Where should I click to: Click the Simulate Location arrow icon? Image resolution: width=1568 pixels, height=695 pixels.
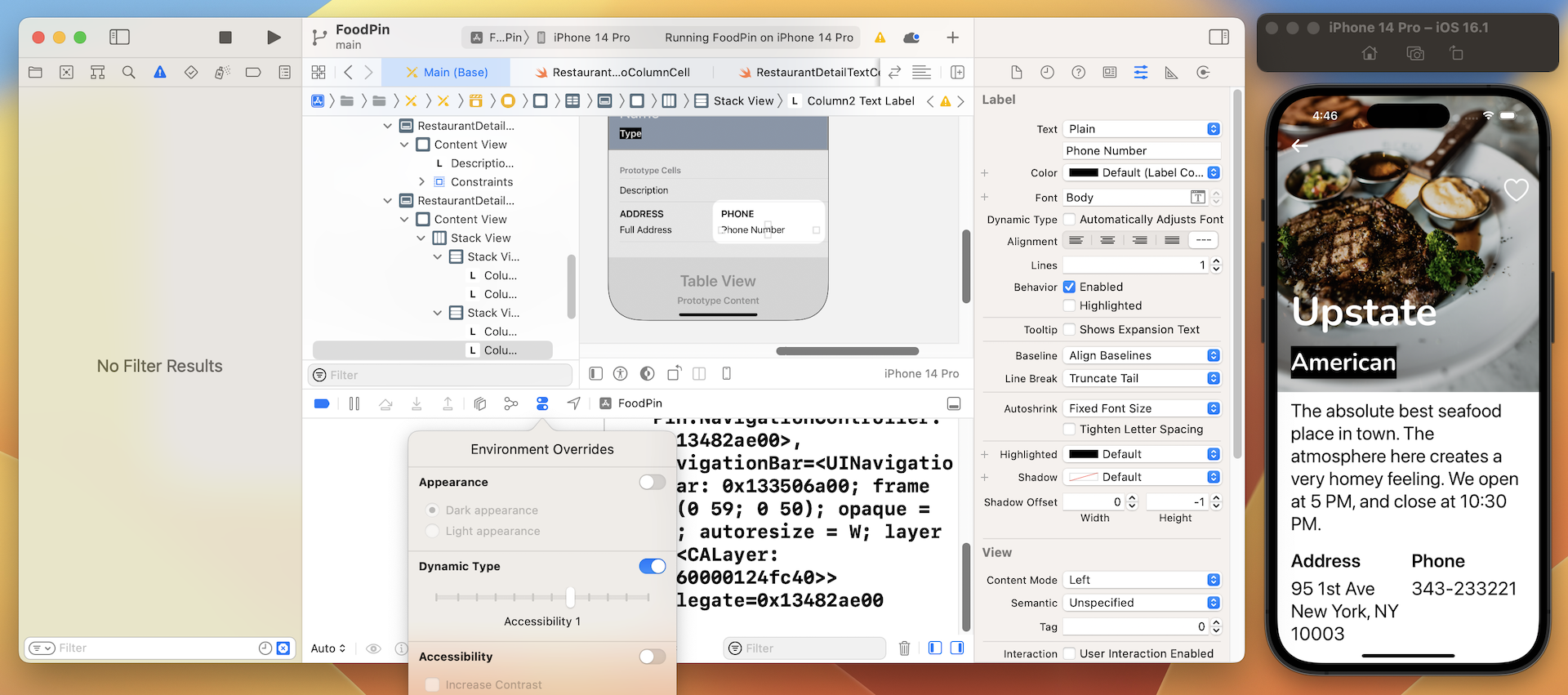tap(574, 403)
